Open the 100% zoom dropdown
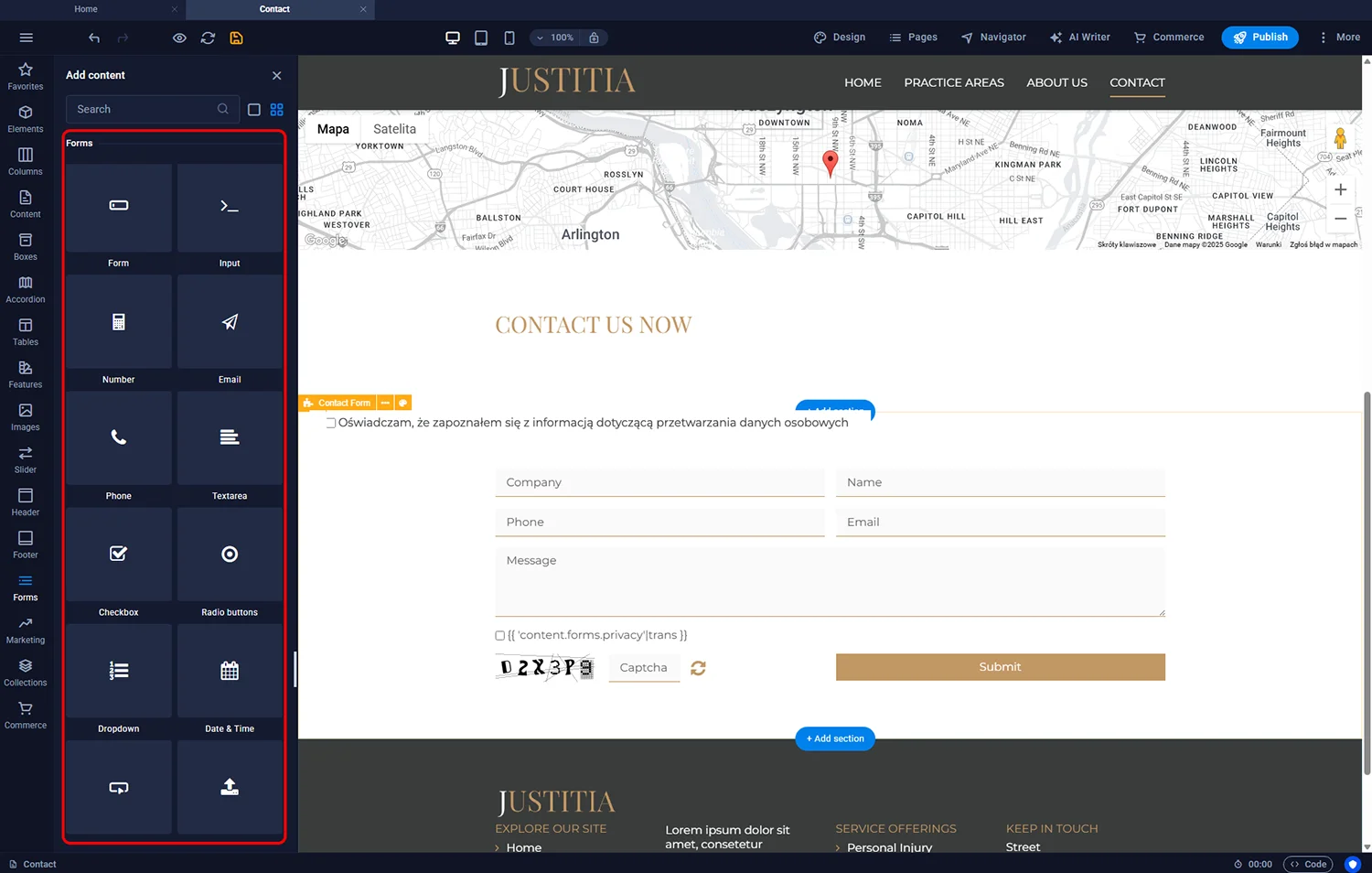The image size is (1372, 873). 555,38
